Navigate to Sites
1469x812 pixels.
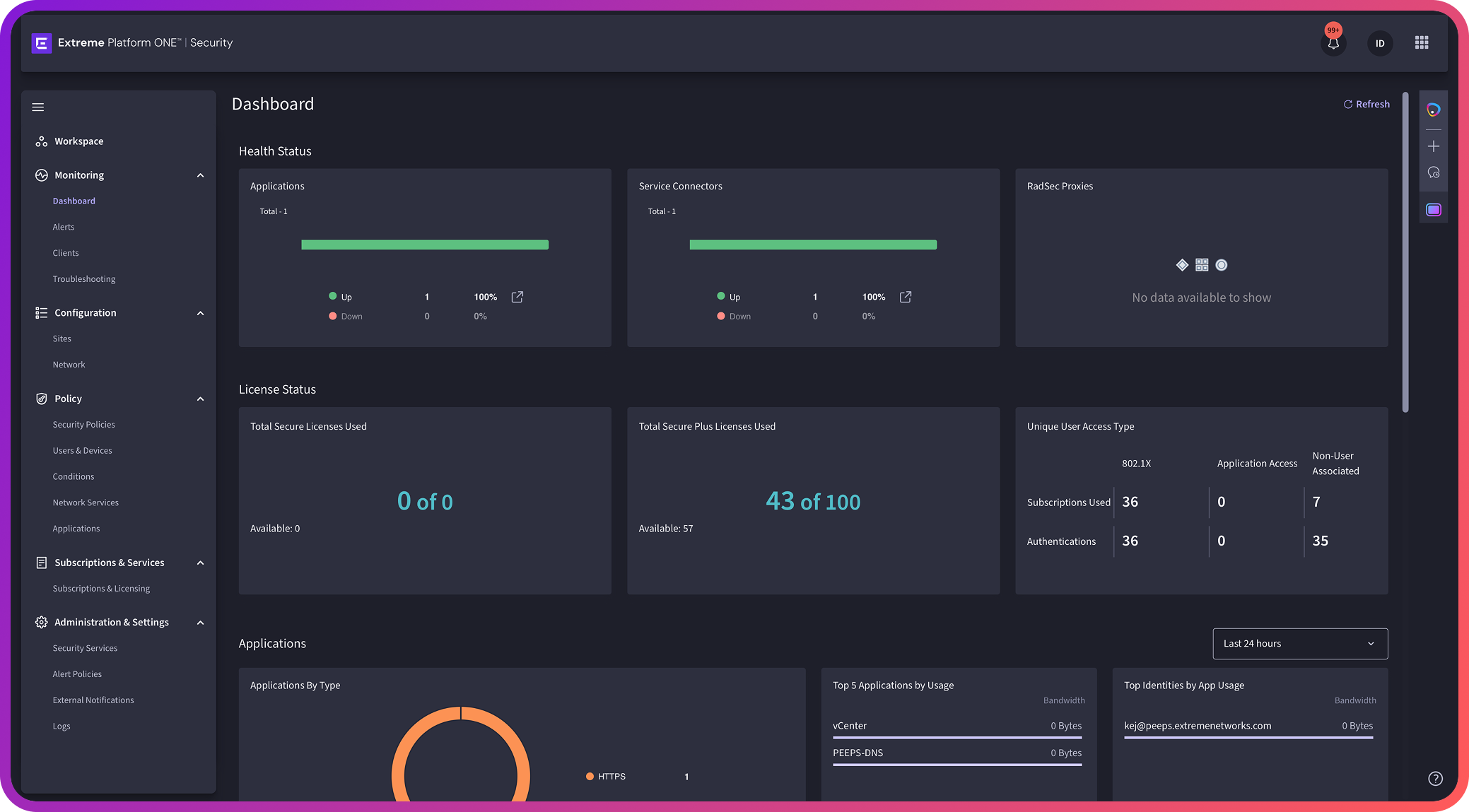point(62,339)
